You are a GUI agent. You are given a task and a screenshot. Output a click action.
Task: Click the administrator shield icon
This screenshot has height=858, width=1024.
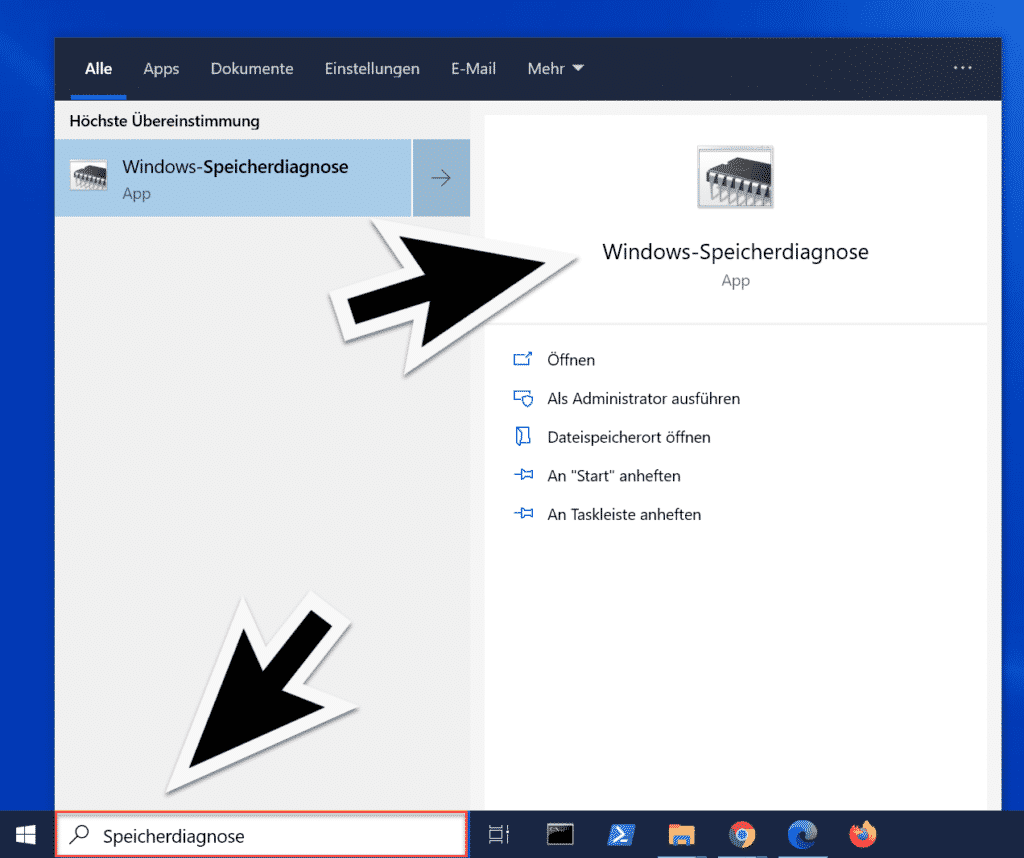pyautogui.click(x=523, y=398)
